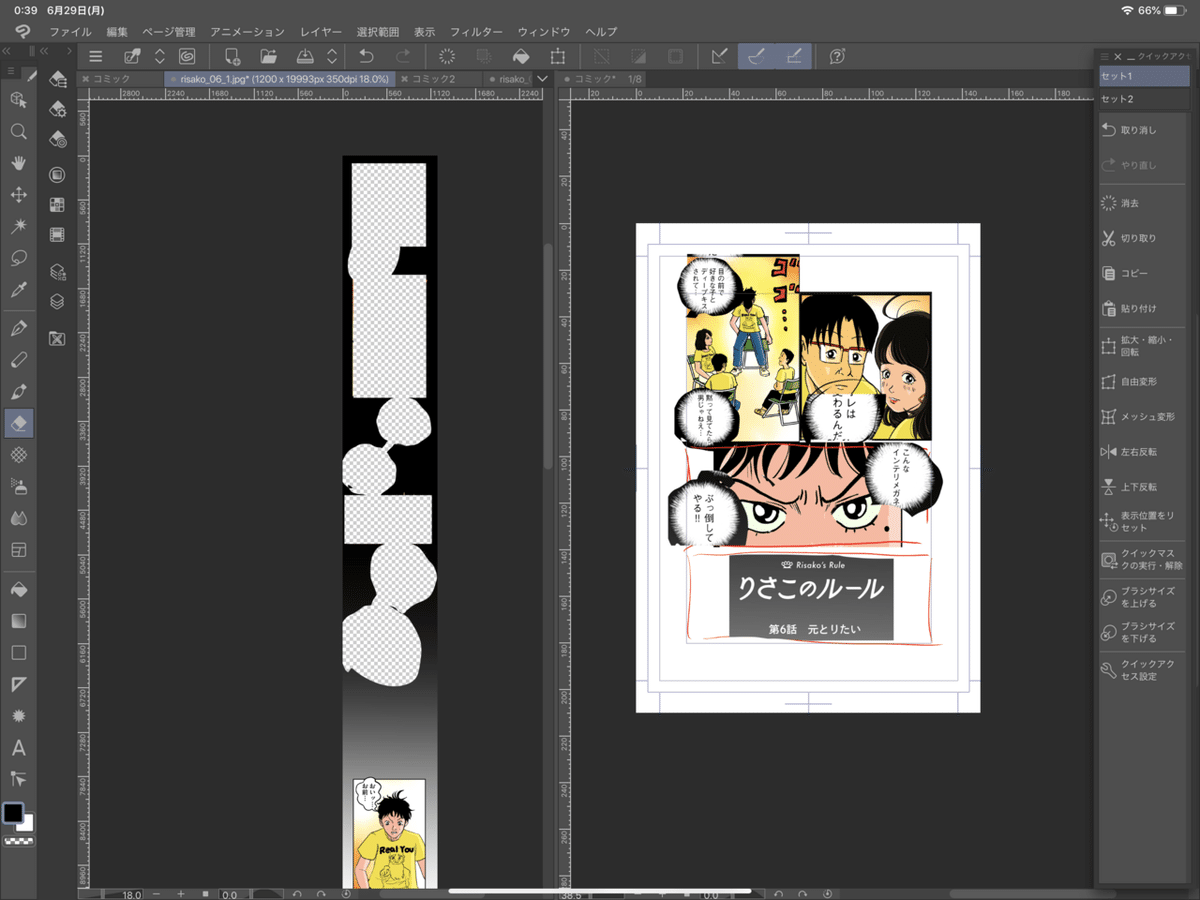This screenshot has width=1200, height=900.
Task: Open the Quick Access palette menu icon
Action: (1104, 57)
